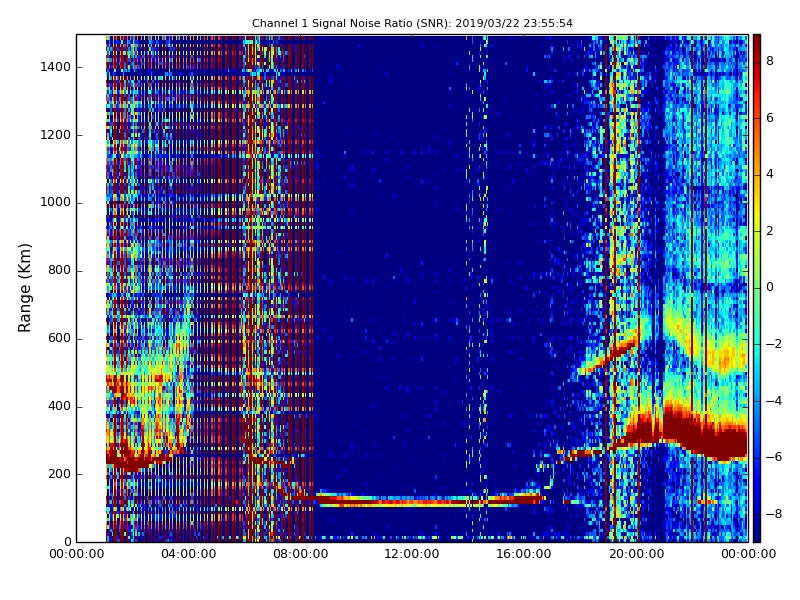Click the 'Range (Km)' y-axis label

pos(24,288)
